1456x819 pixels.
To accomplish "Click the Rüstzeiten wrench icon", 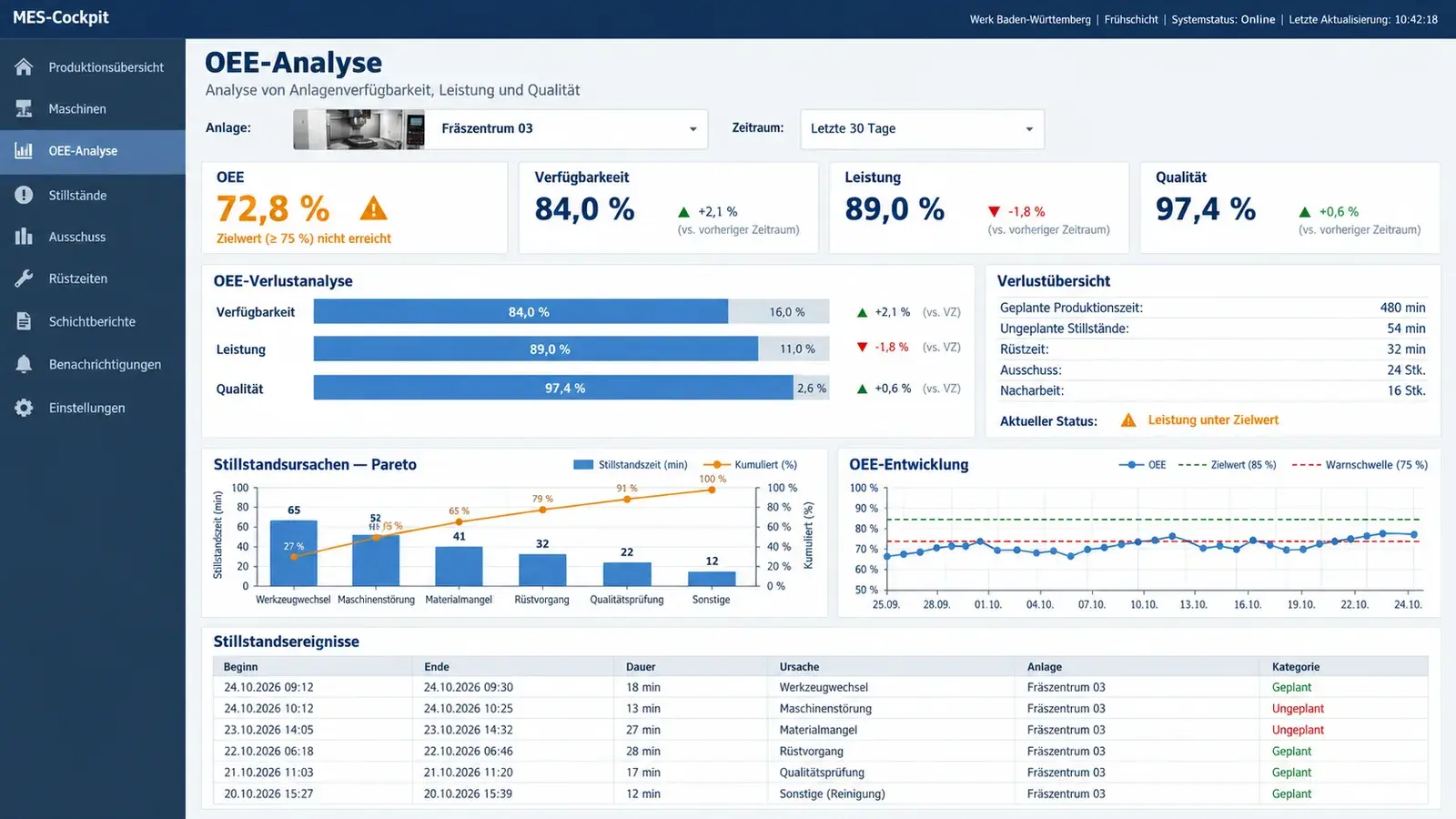I will pyautogui.click(x=24, y=278).
